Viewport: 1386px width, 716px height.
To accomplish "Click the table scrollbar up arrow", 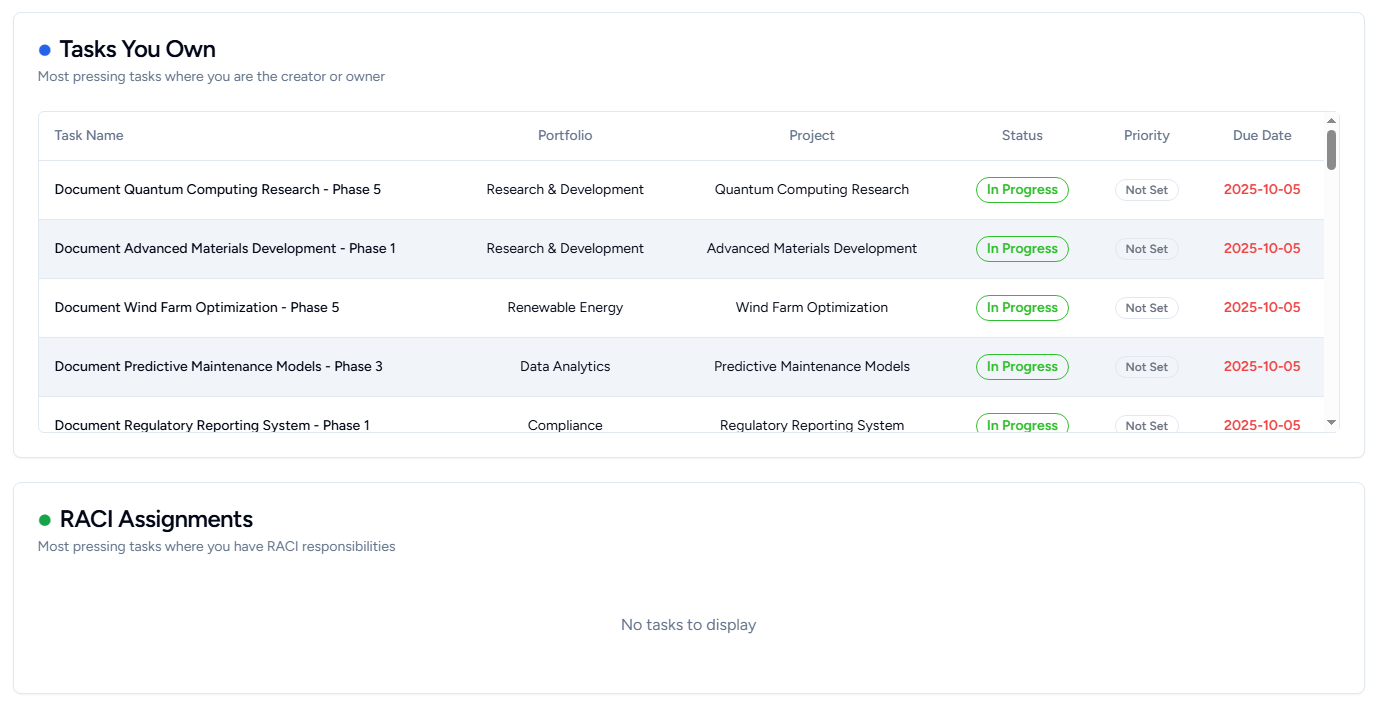I will click(1331, 121).
